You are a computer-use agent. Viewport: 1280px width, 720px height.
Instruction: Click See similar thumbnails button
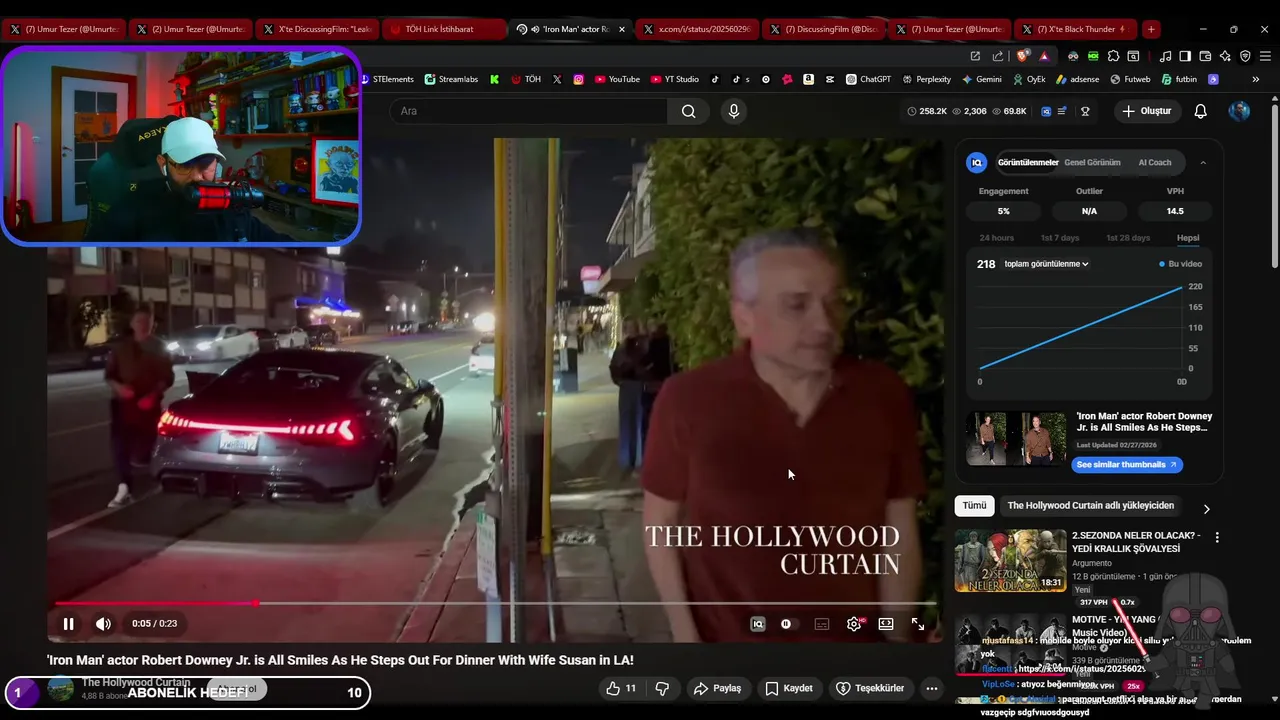tap(1127, 465)
